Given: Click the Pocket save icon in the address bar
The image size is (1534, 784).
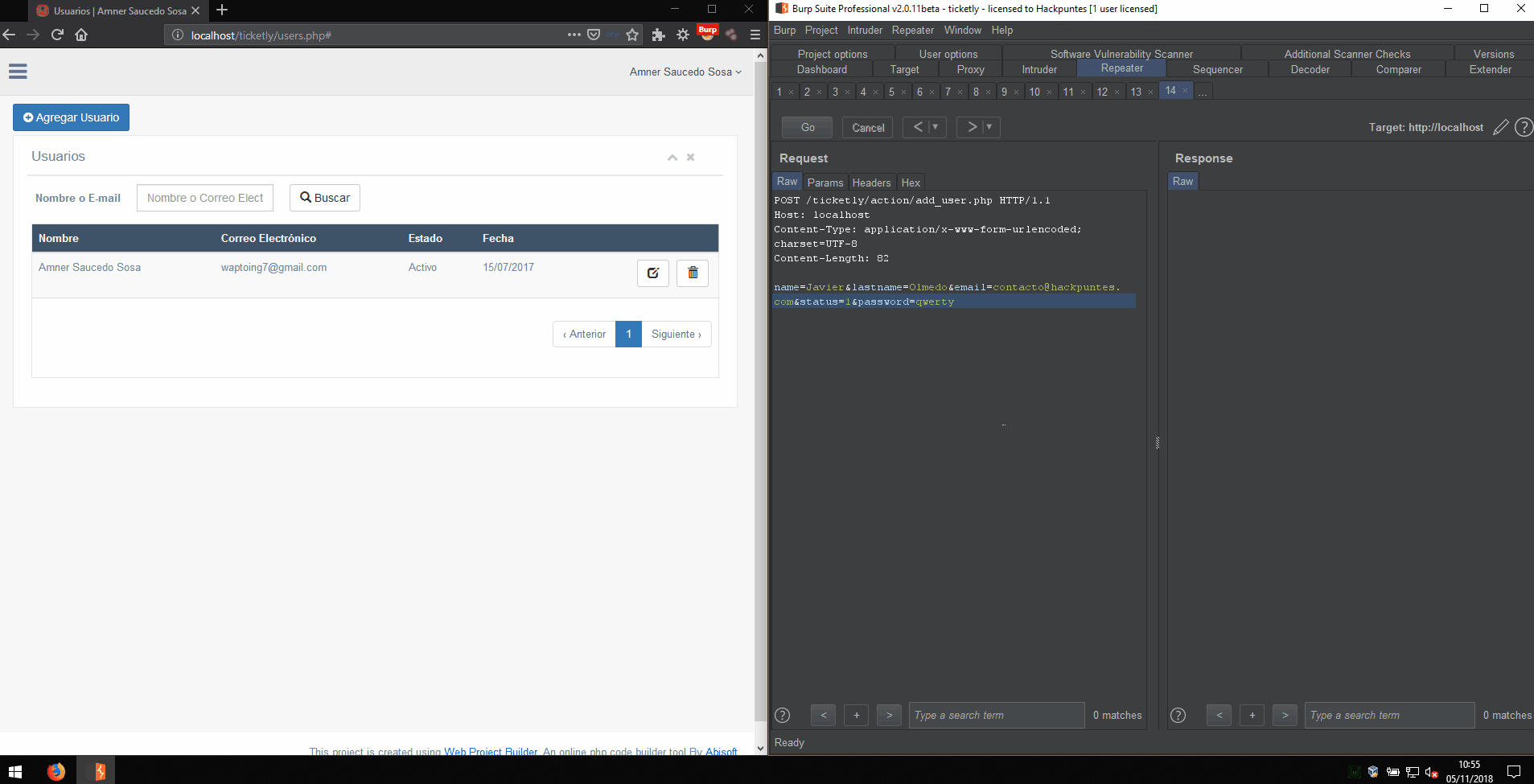Looking at the screenshot, I should [x=594, y=35].
